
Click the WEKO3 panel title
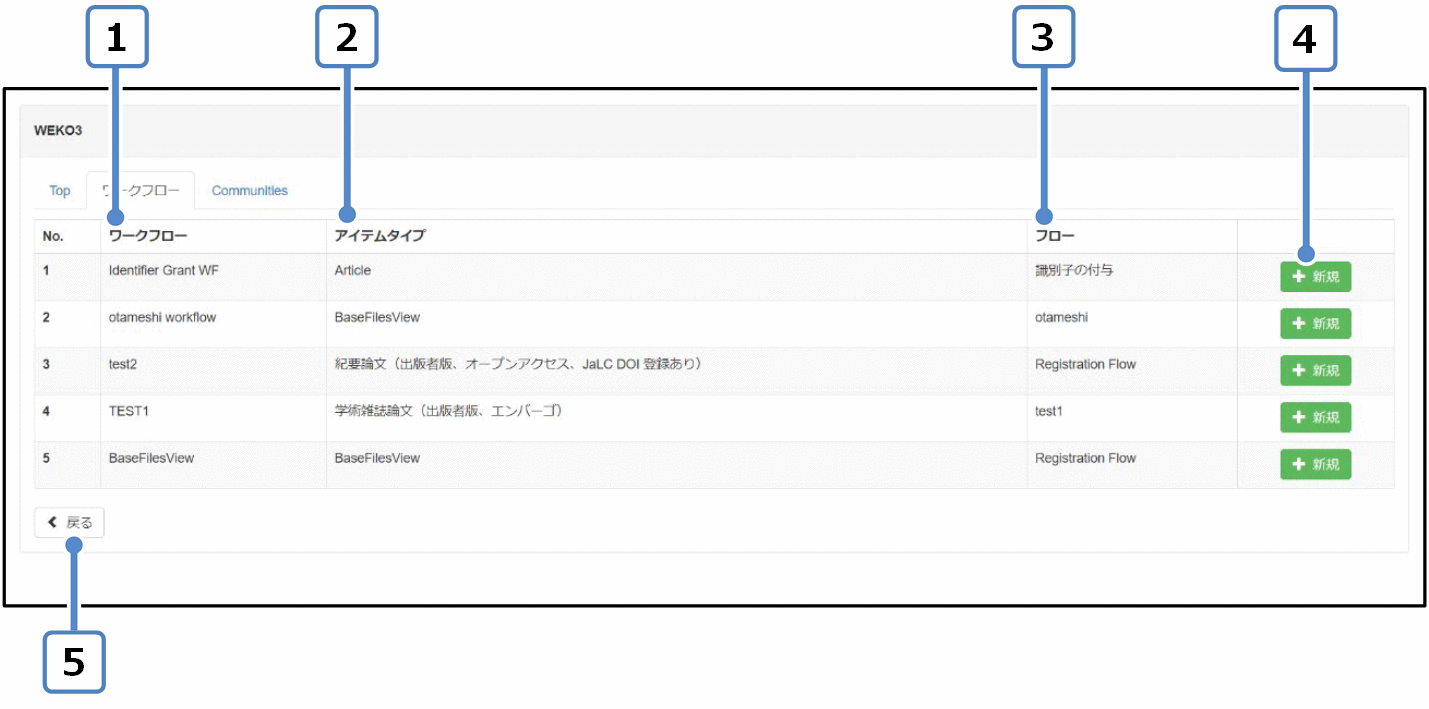pyautogui.click(x=58, y=131)
